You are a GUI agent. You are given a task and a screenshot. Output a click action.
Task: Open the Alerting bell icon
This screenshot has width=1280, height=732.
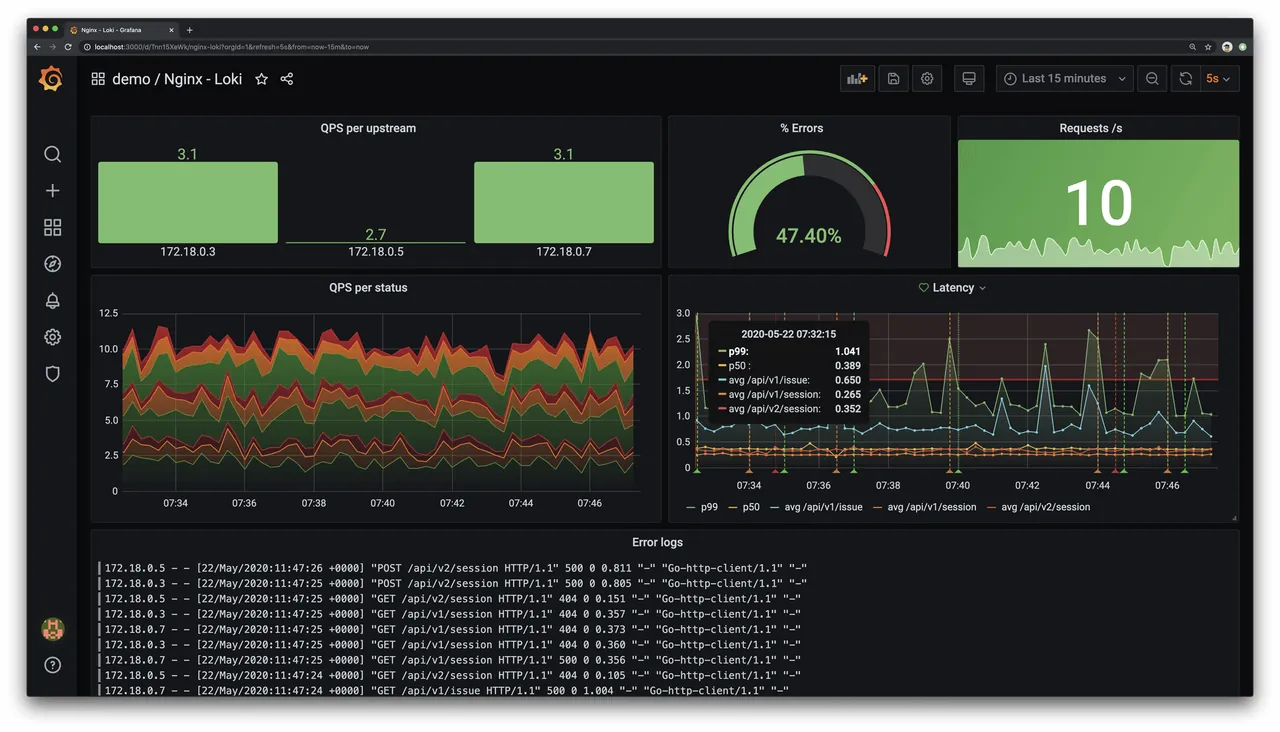pos(53,300)
